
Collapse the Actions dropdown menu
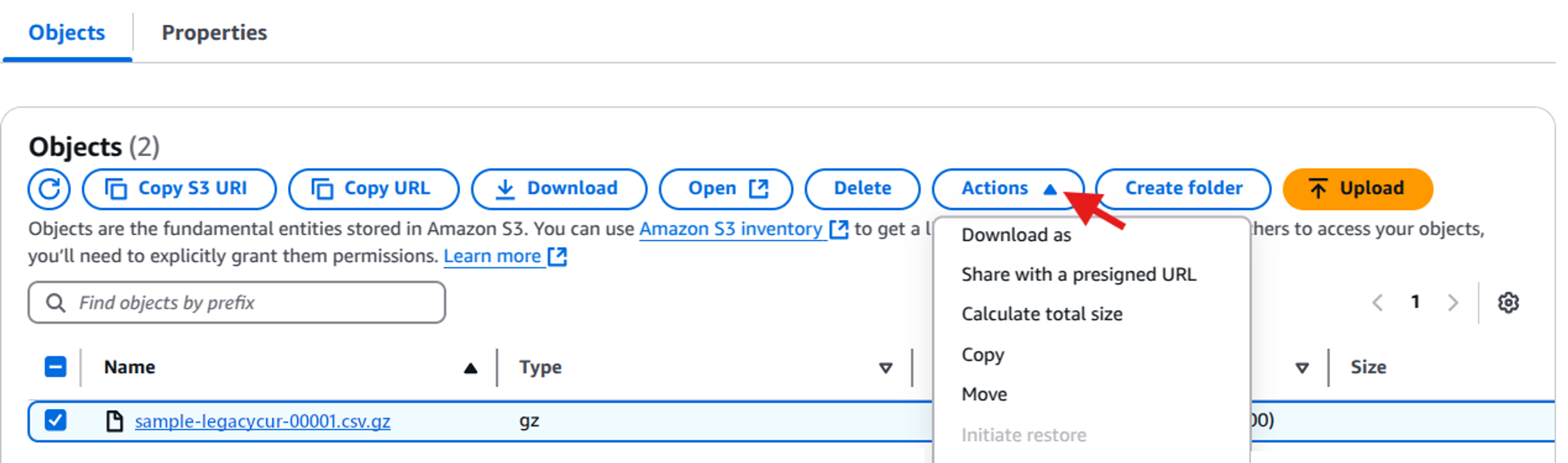[1007, 188]
